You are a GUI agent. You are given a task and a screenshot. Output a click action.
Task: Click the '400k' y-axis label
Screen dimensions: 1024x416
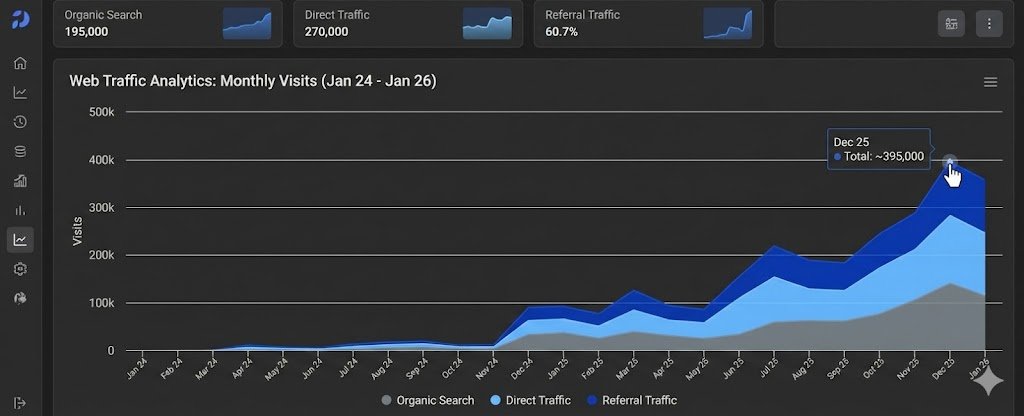click(101, 160)
